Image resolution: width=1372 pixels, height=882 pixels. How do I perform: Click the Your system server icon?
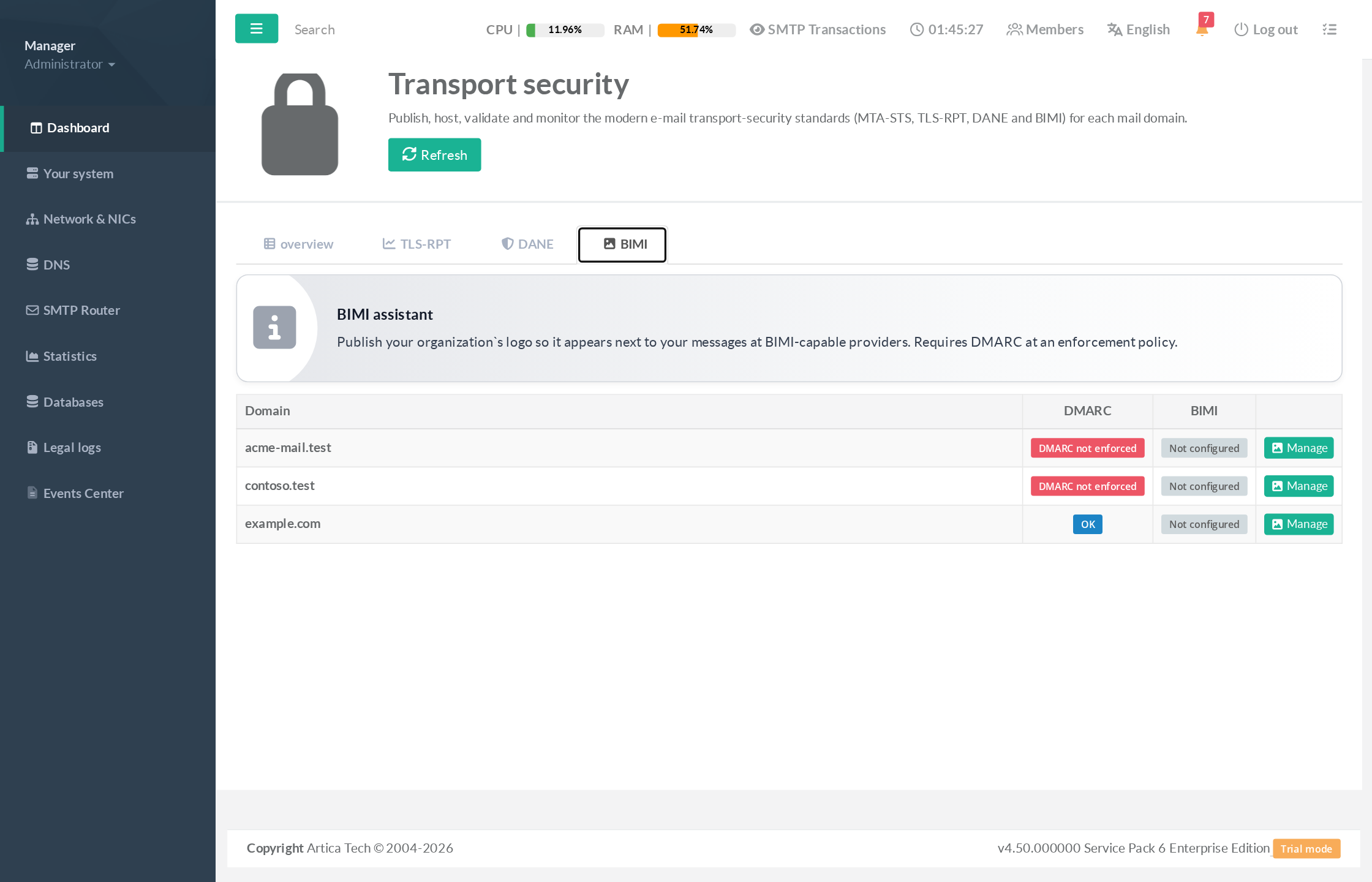pyautogui.click(x=32, y=173)
